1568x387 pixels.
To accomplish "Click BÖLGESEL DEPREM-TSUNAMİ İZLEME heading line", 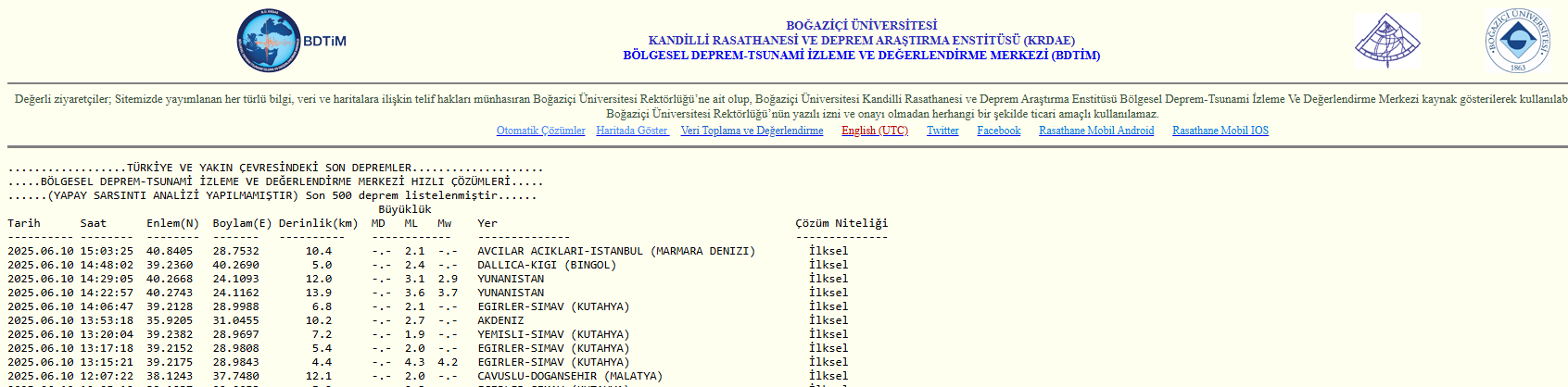I will click(x=861, y=55).
